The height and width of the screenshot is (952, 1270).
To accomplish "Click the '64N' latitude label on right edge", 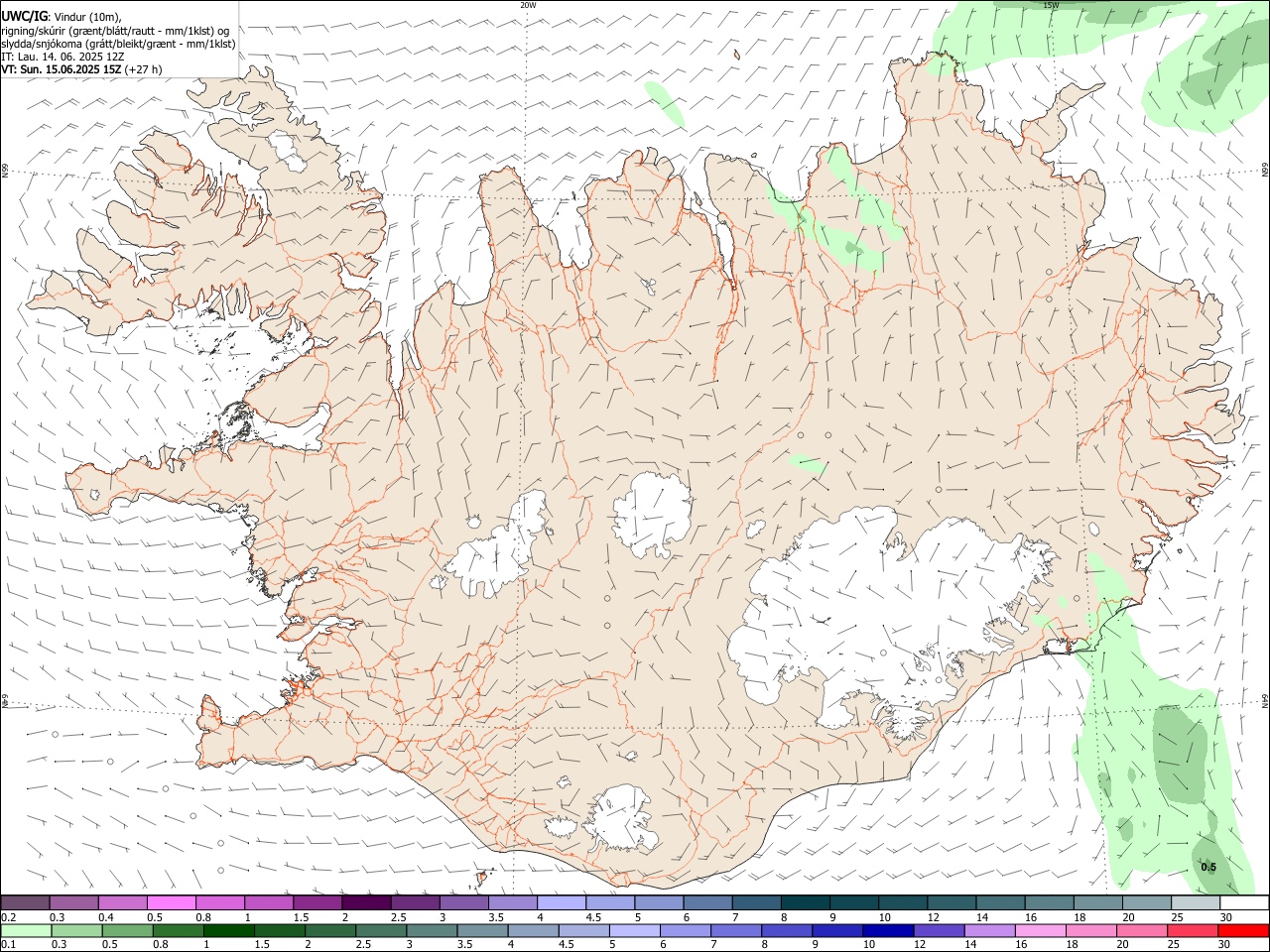I will pos(1265,700).
